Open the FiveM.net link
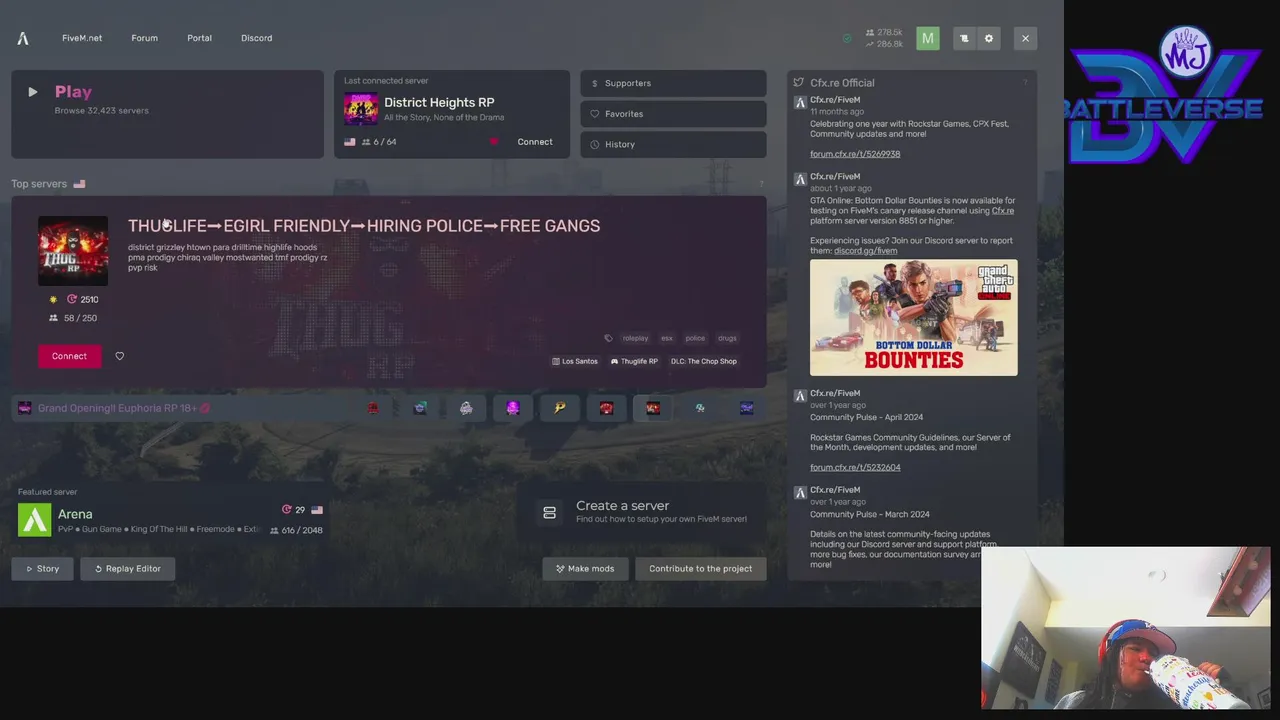Screen dimensions: 1280x720 pyautogui.click(x=82, y=38)
